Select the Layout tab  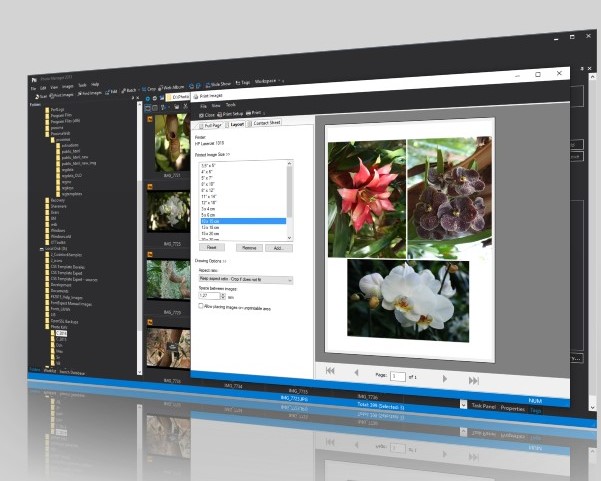click(x=235, y=125)
